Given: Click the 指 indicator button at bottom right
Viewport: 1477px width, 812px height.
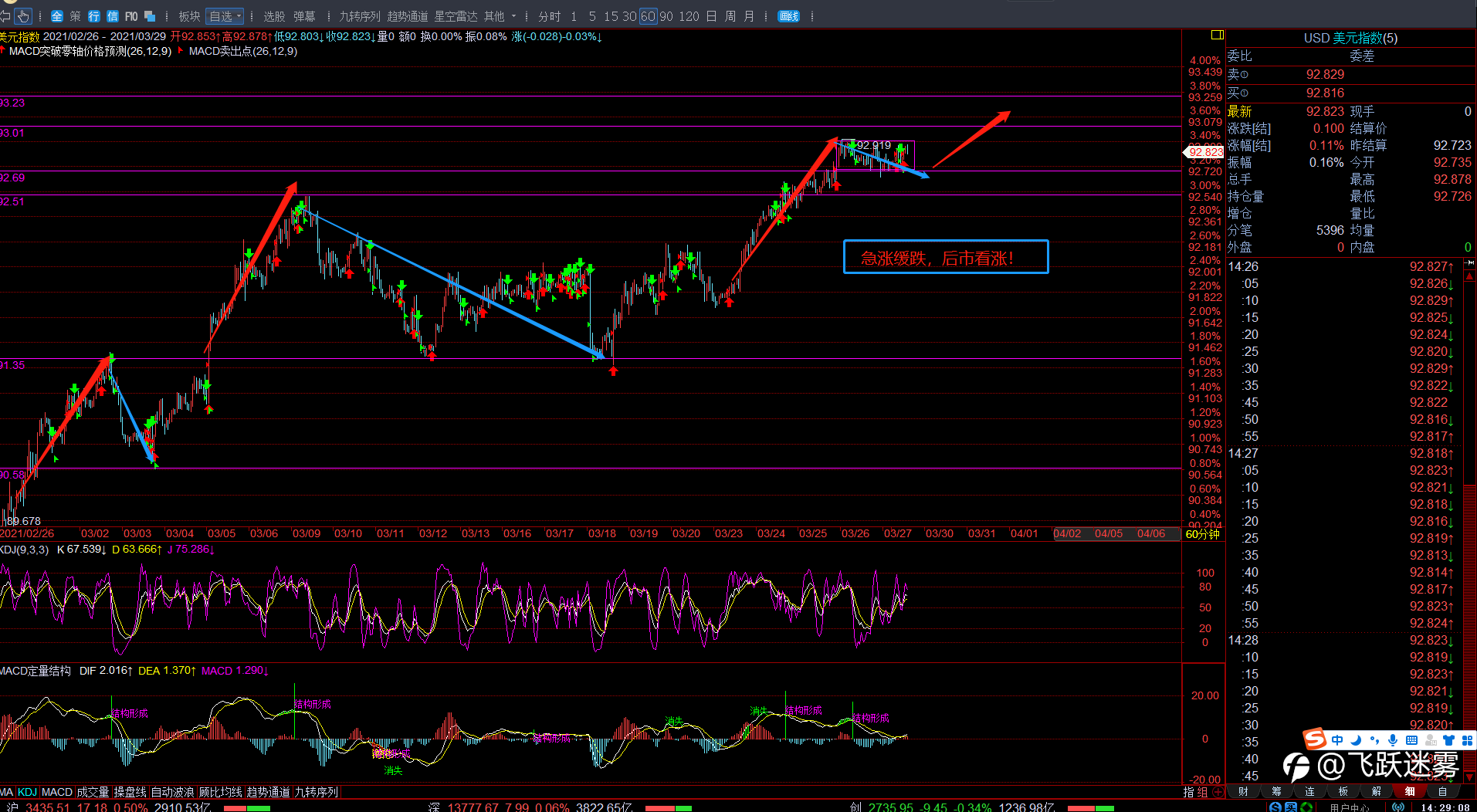Looking at the screenshot, I should pos(1189,792).
